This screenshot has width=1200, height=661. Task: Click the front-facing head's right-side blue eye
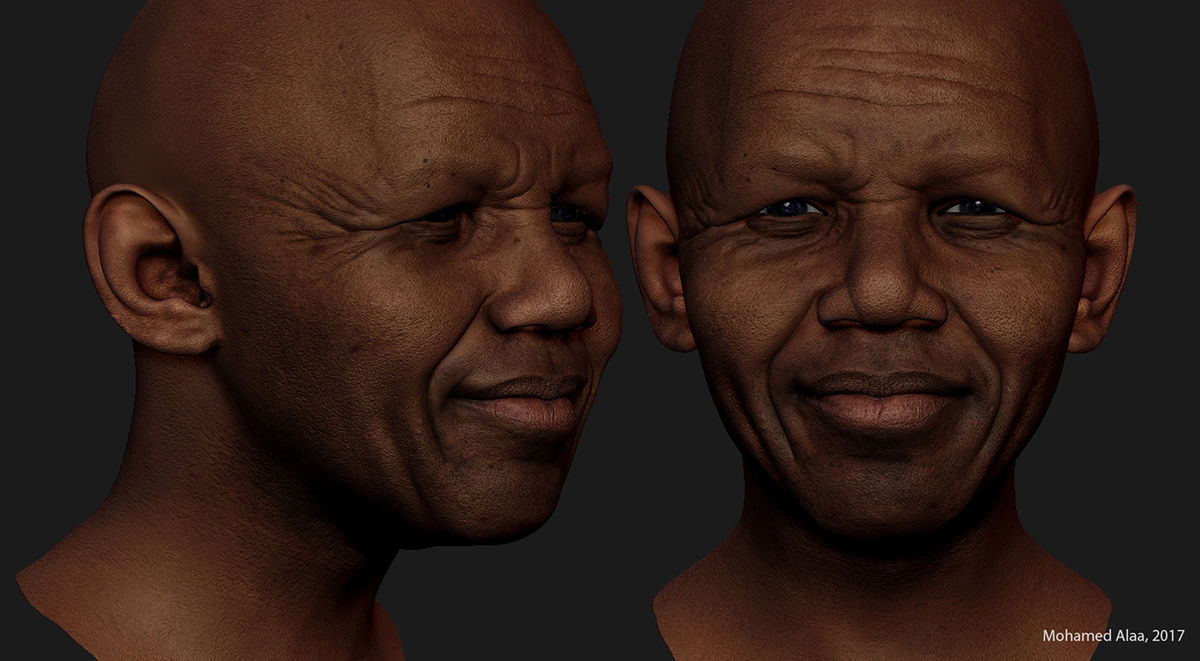point(973,208)
